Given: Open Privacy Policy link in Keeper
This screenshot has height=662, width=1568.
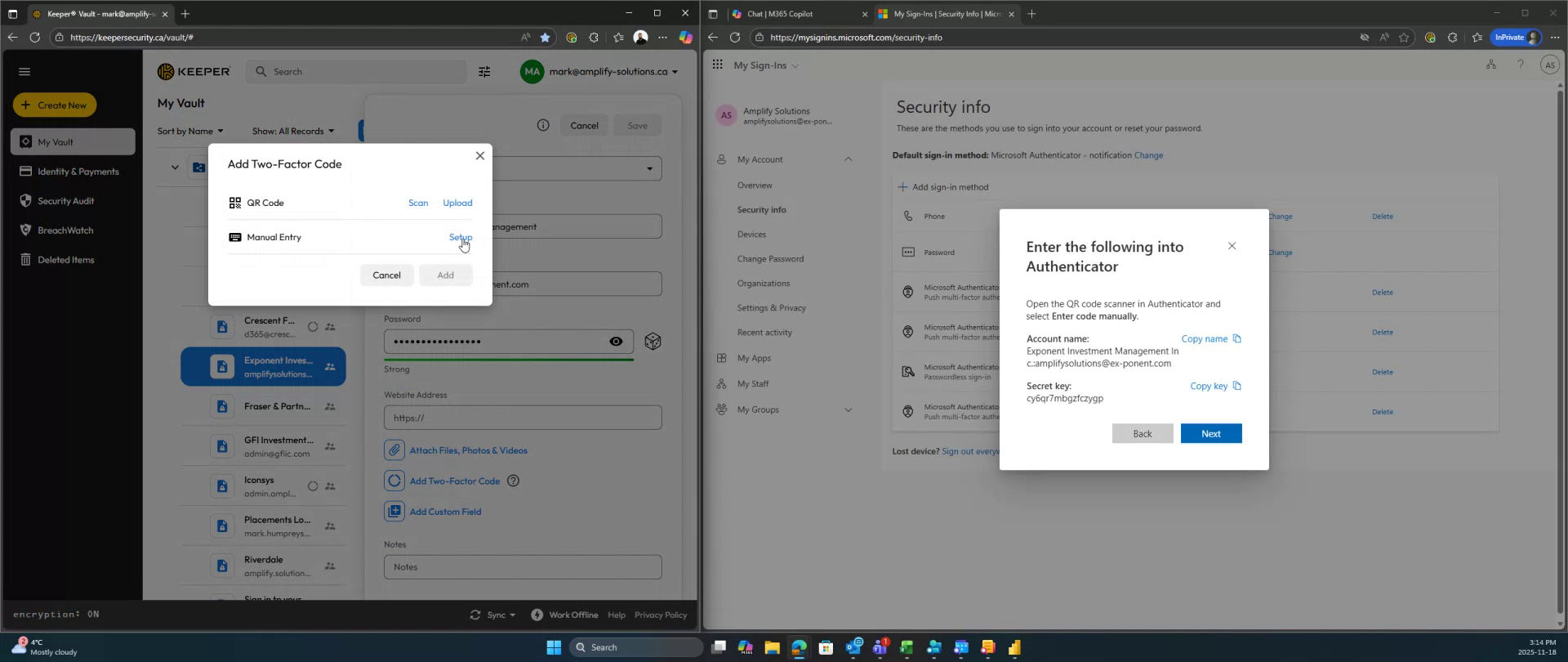Looking at the screenshot, I should tap(661, 615).
